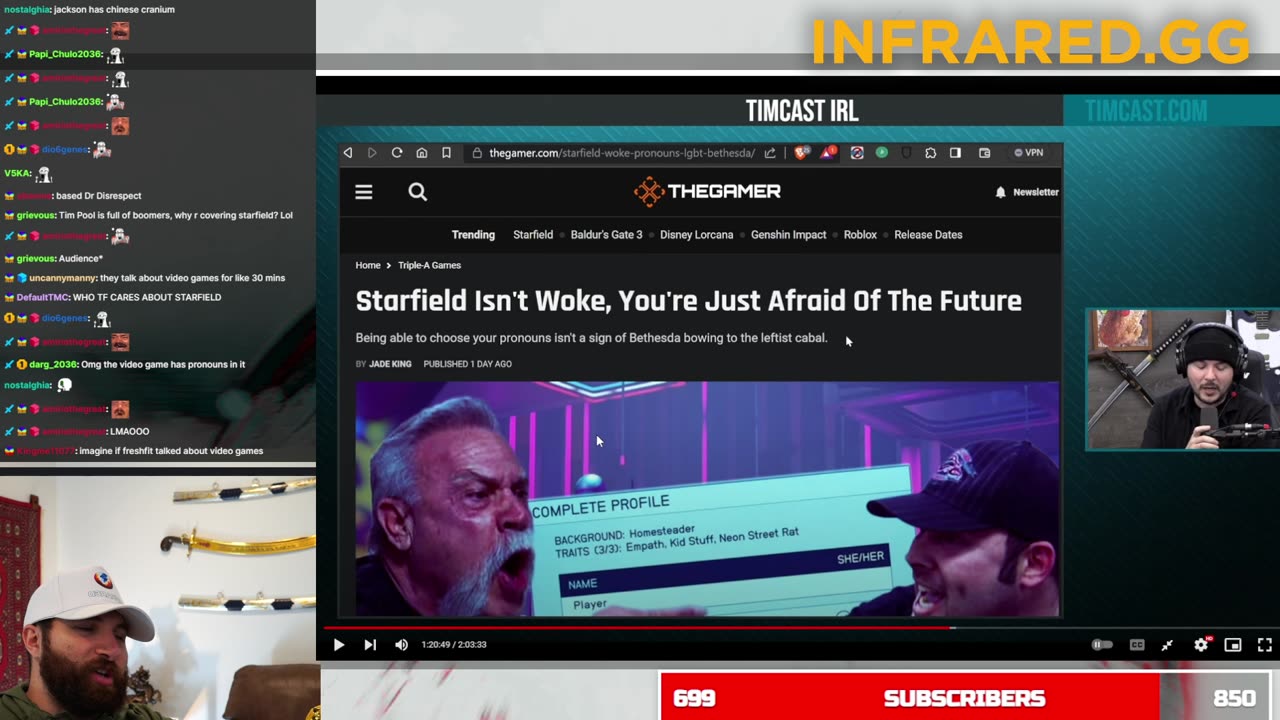Toggle the VPN button
This screenshot has height=720, width=1280.
pyautogui.click(x=1029, y=153)
